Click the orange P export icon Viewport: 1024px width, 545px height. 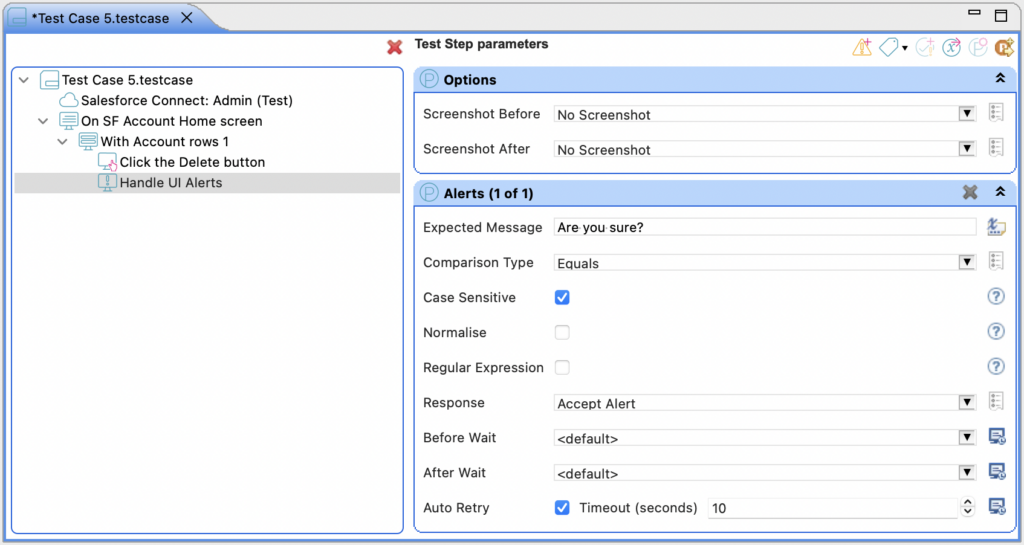click(x=1004, y=47)
